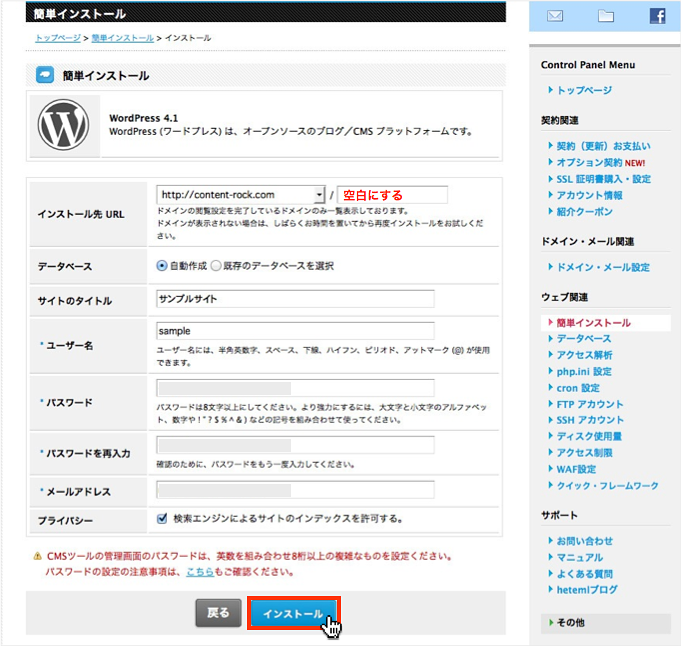Click the ユーザー名 input field
The image size is (681, 646).
(x=295, y=331)
